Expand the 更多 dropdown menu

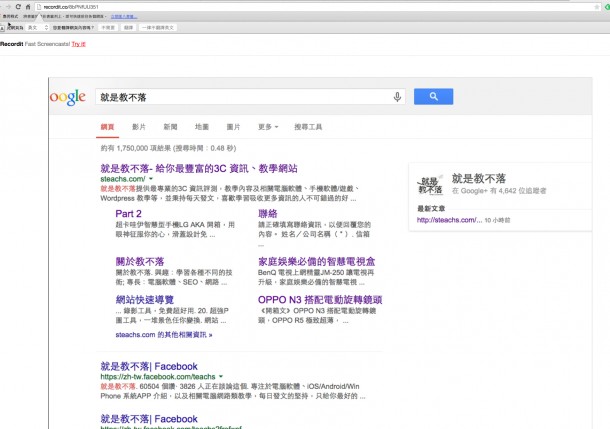click(x=268, y=127)
